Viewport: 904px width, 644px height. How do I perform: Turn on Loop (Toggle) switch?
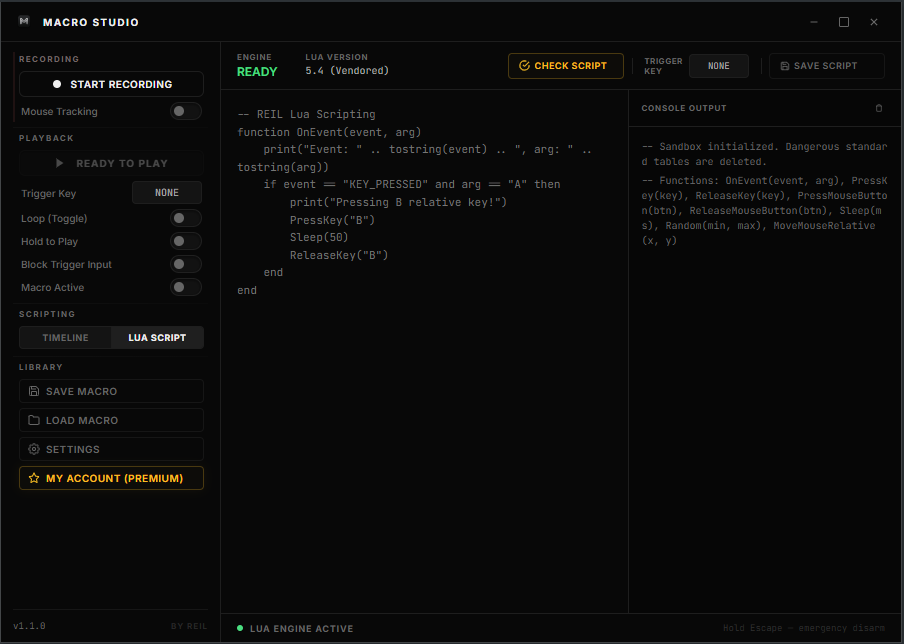186,218
